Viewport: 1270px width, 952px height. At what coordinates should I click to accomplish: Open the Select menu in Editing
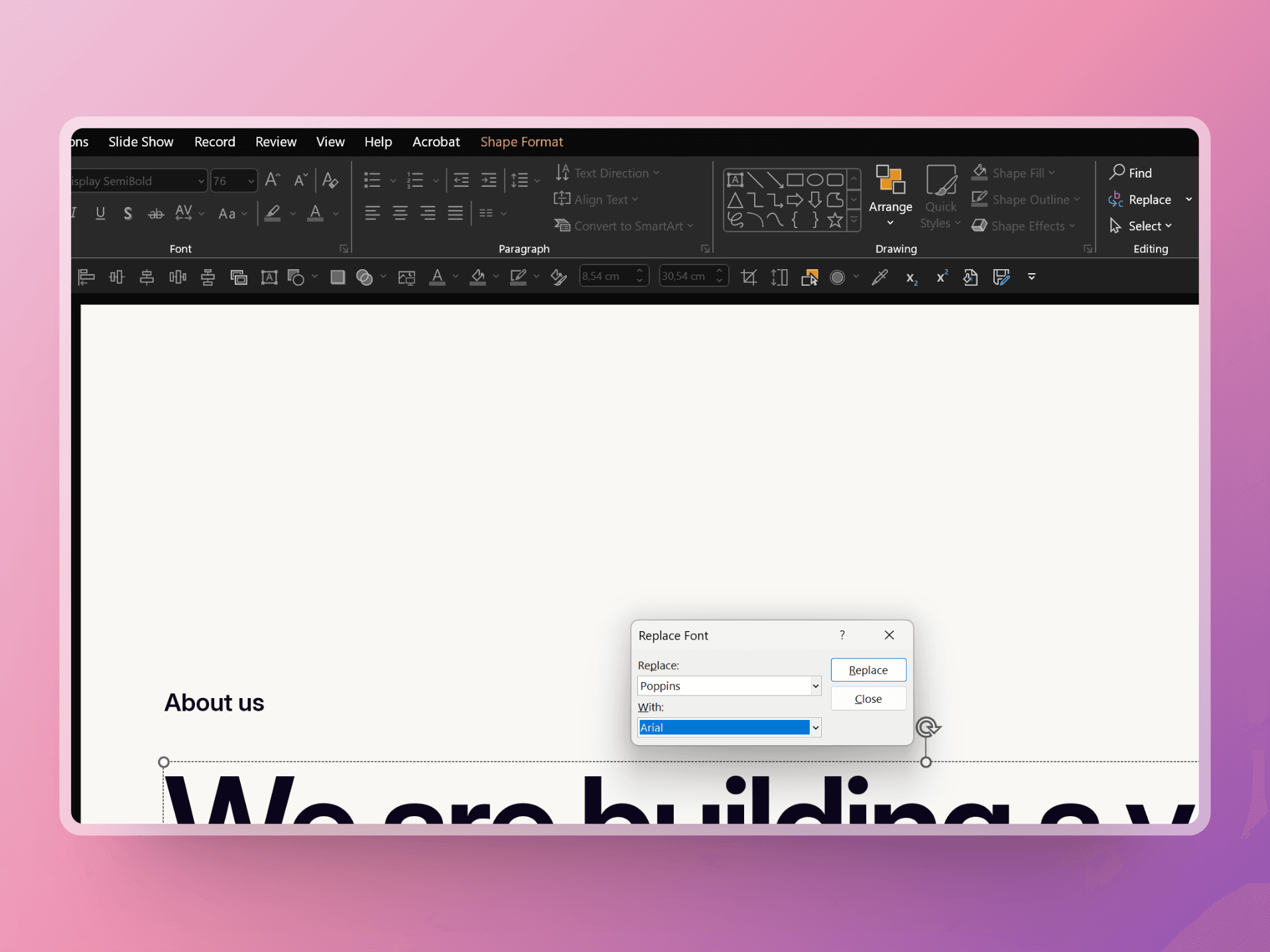(x=1141, y=226)
